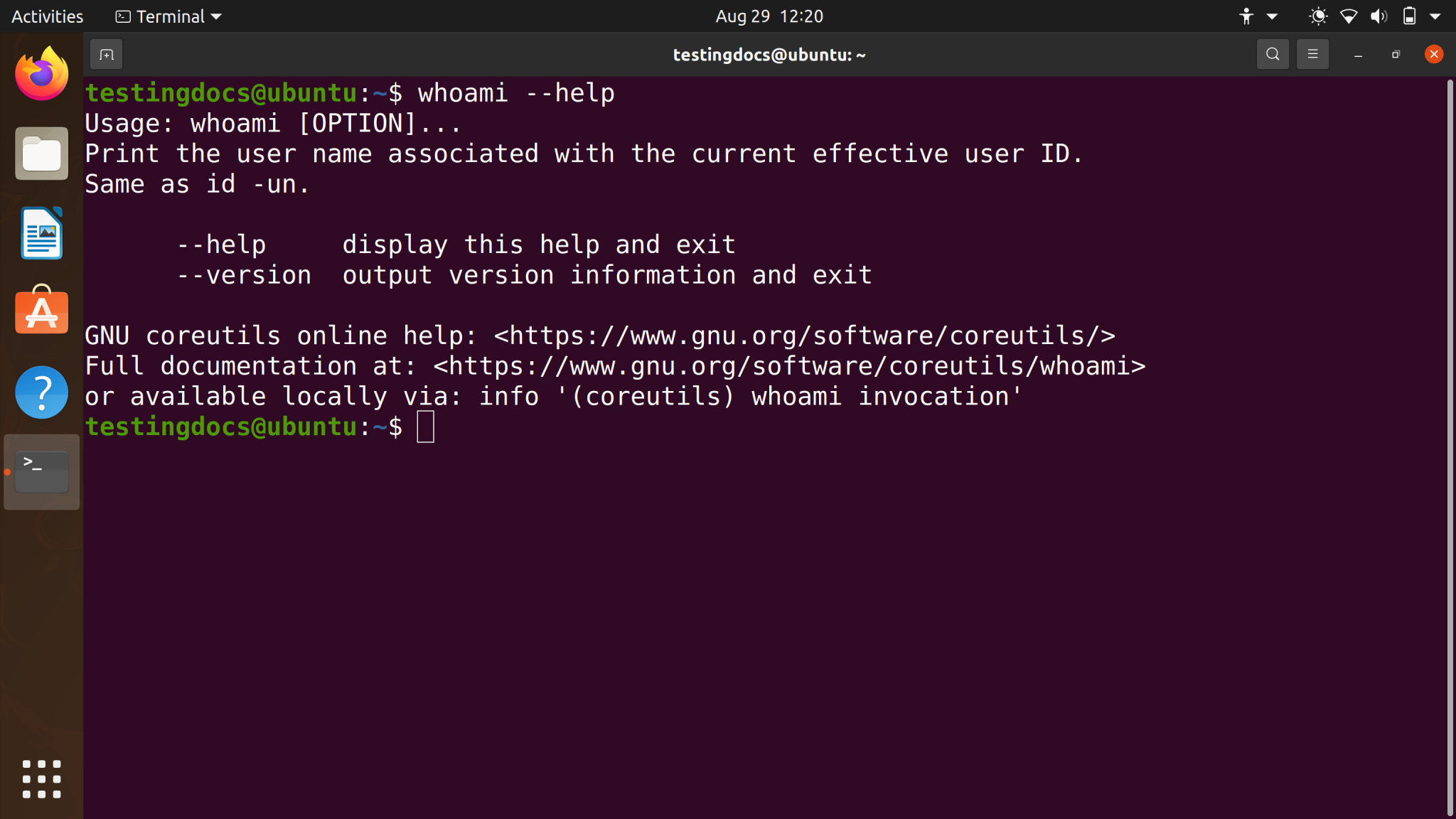Open the calendar by clicking the clock

click(768, 16)
